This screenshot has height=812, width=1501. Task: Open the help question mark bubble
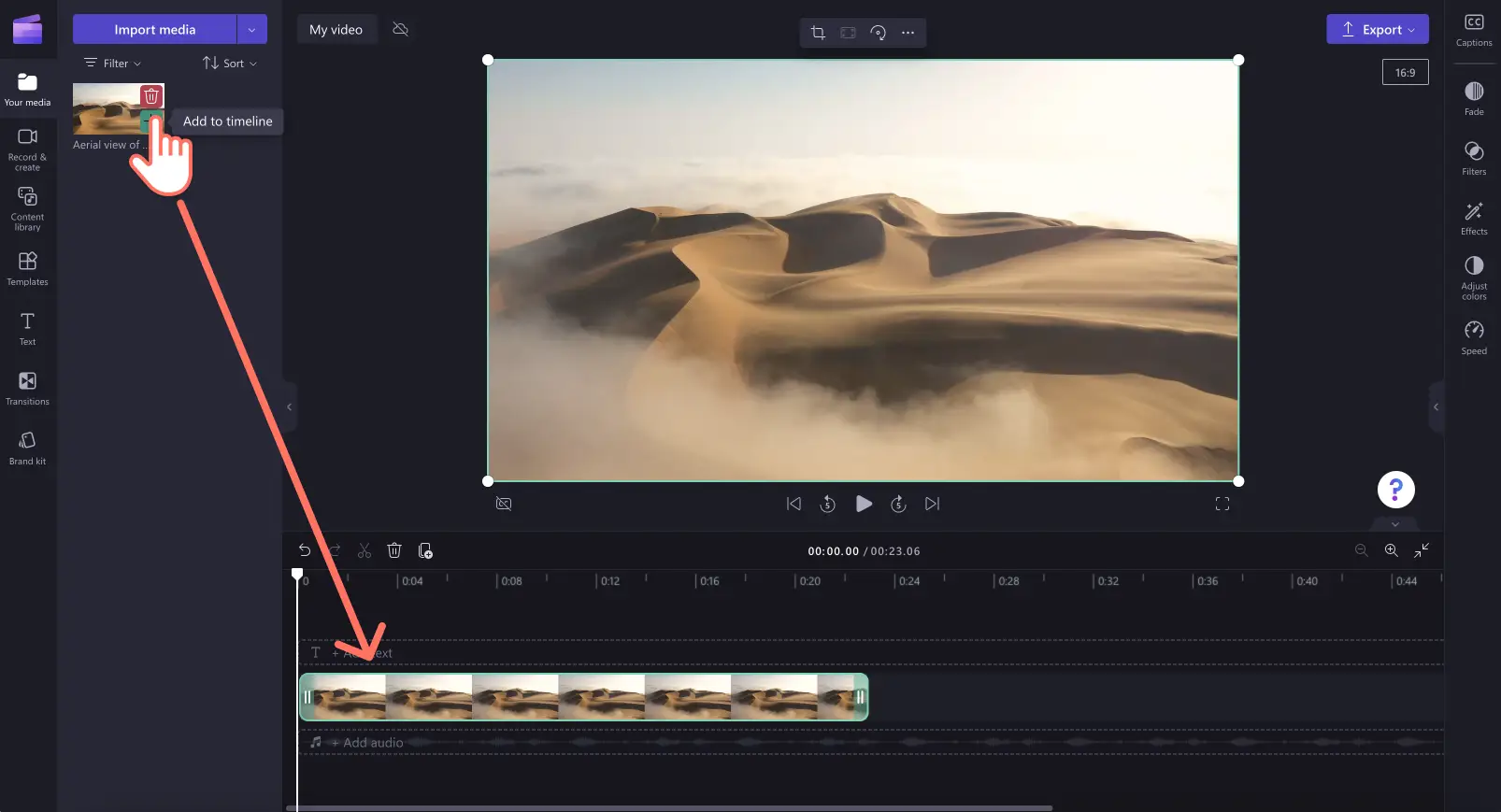tap(1395, 490)
